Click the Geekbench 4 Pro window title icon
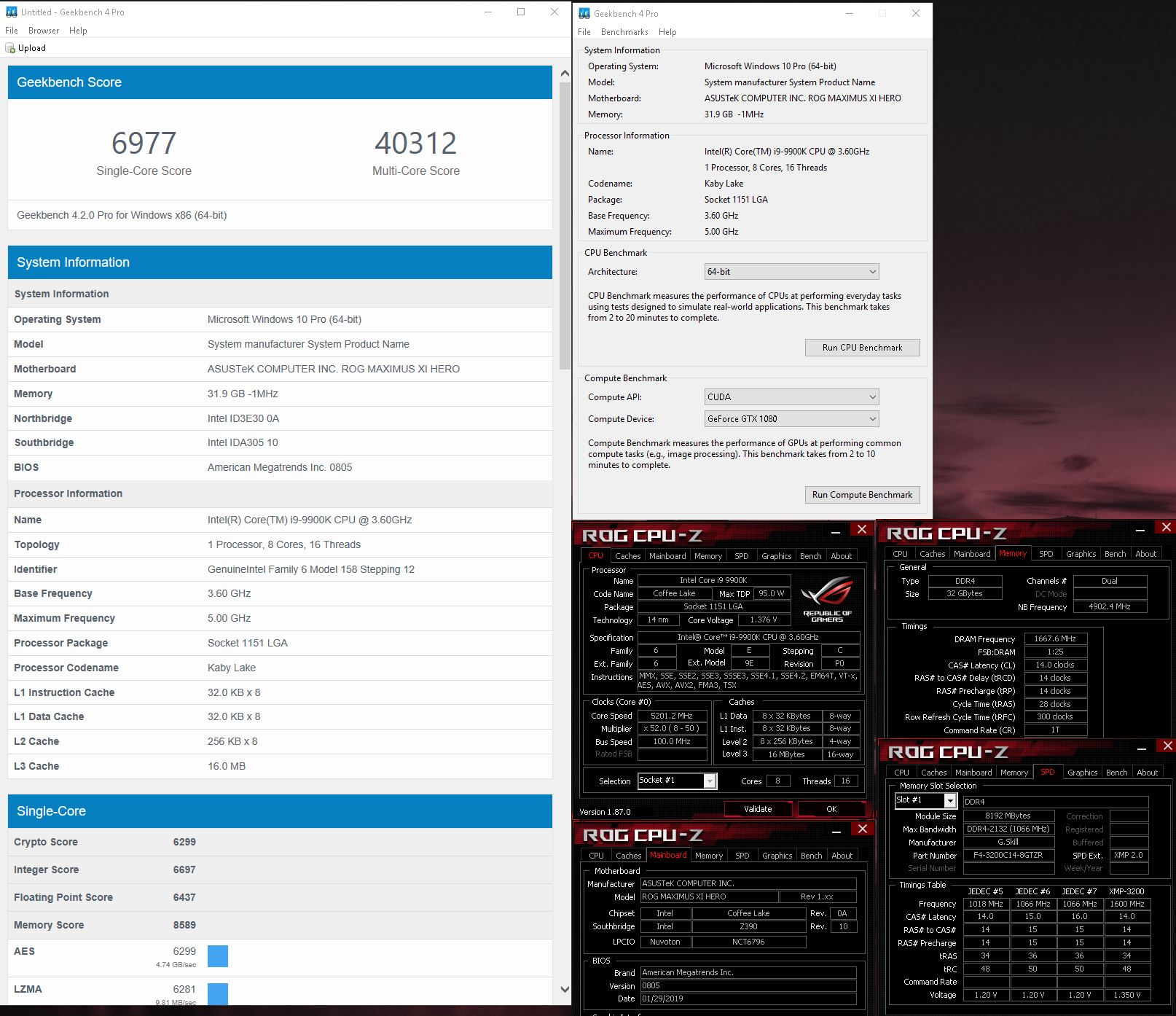This screenshot has height=1016, width=1176. [584, 13]
